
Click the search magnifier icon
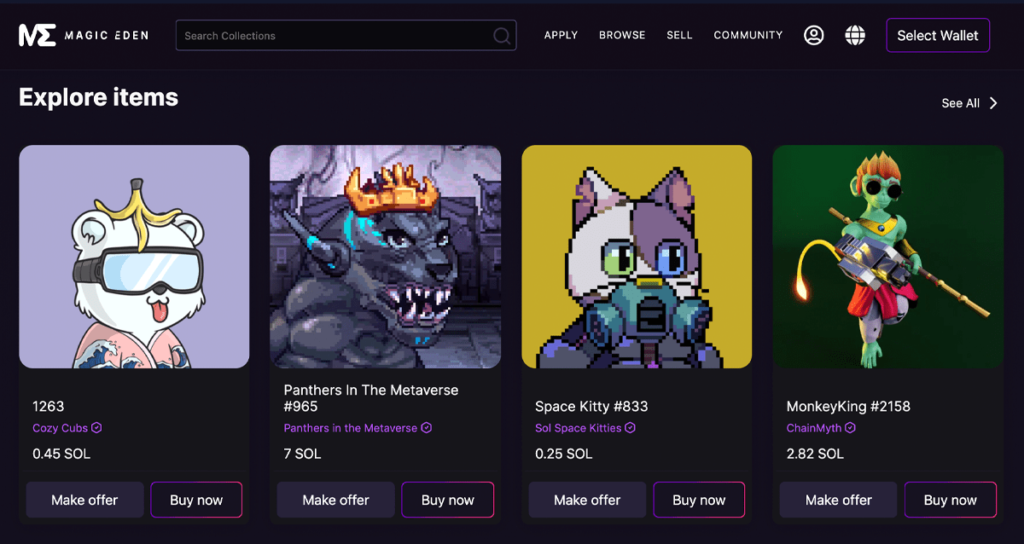pyautogui.click(x=501, y=36)
